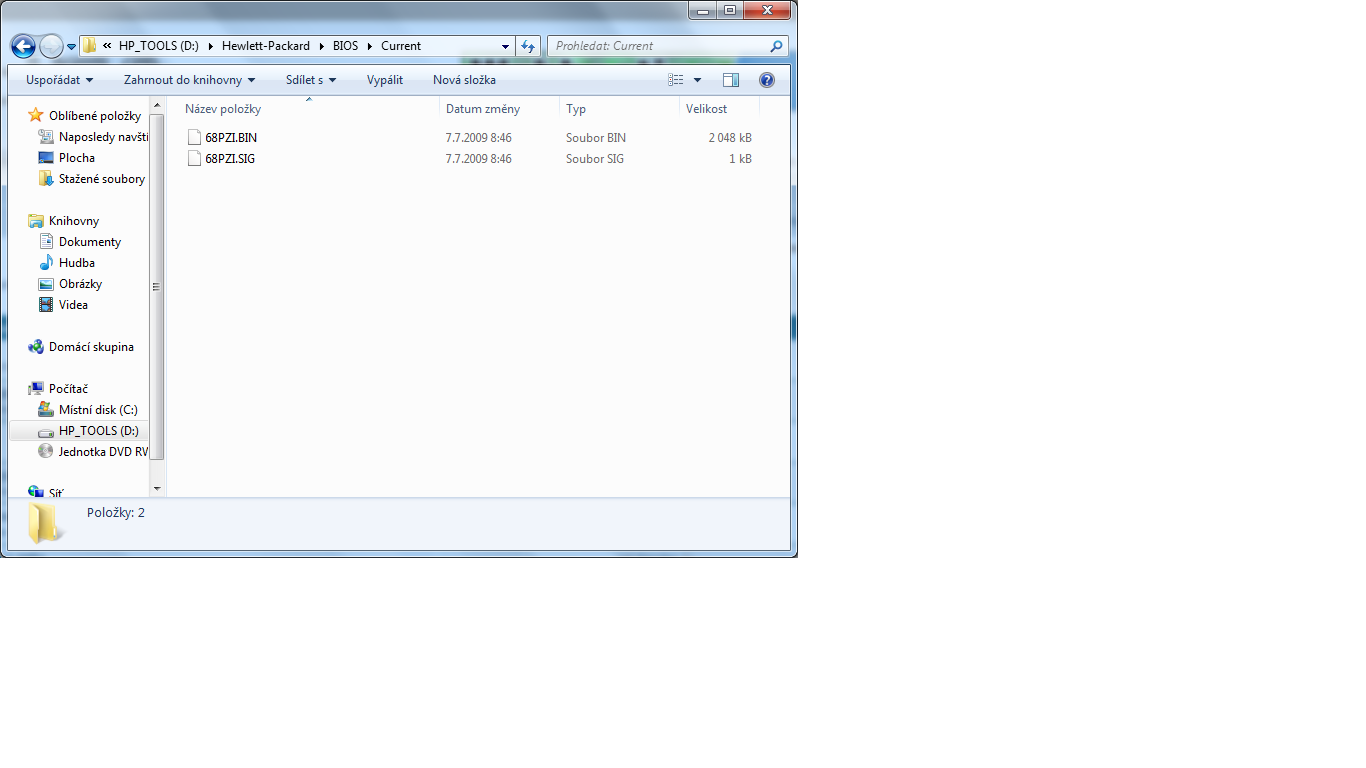Open Stažené soubory folder
Screen dimensions: 1366x768
(102, 179)
